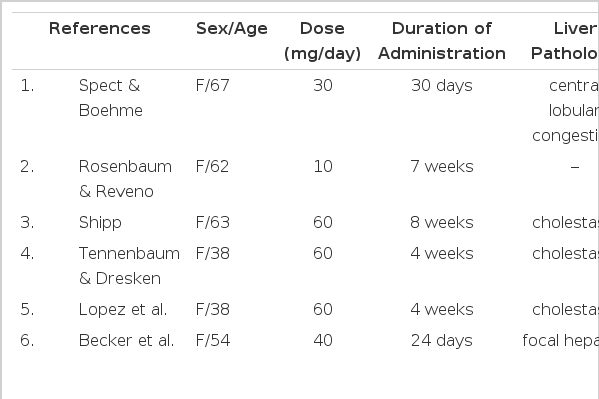
Task: Click the 24 days duration cell
Action: [442, 341]
